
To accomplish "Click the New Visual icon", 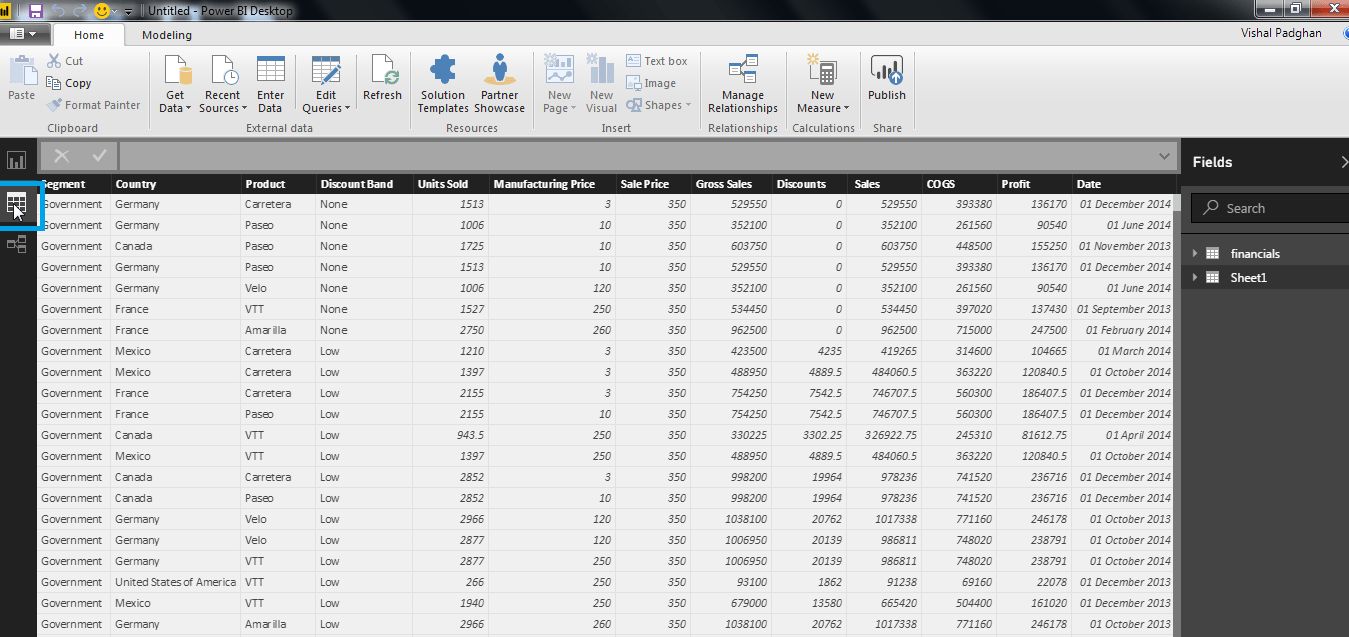I will tap(601, 70).
